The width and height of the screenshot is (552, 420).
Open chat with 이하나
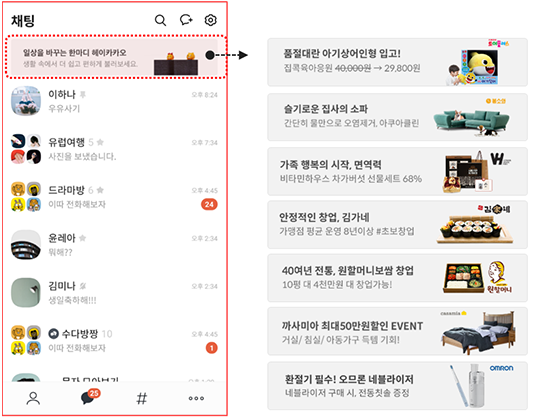coord(115,101)
